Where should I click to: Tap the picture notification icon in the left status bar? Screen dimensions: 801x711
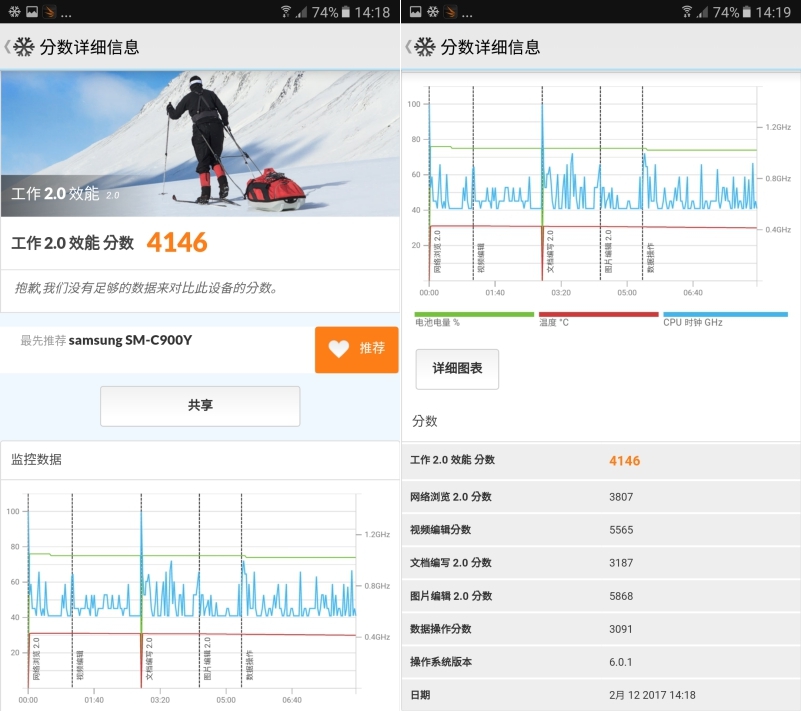pyautogui.click(x=32, y=11)
